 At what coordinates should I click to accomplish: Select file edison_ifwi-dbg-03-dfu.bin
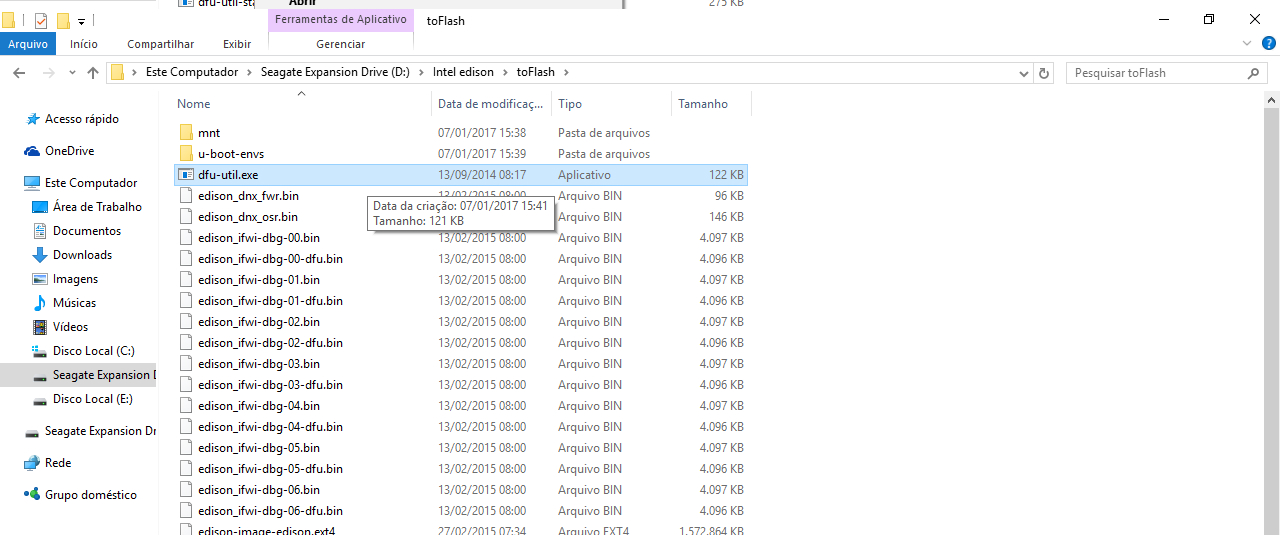click(270, 385)
